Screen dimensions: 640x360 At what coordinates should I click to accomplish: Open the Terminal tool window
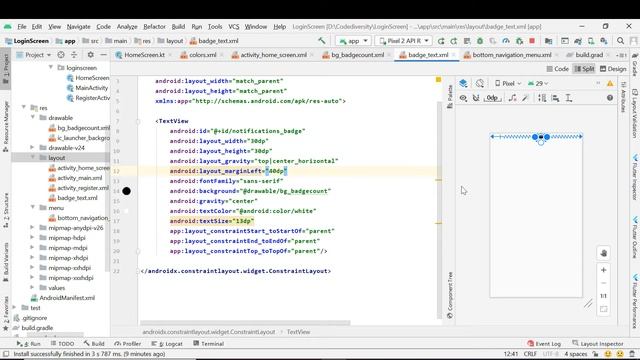coord(209,344)
